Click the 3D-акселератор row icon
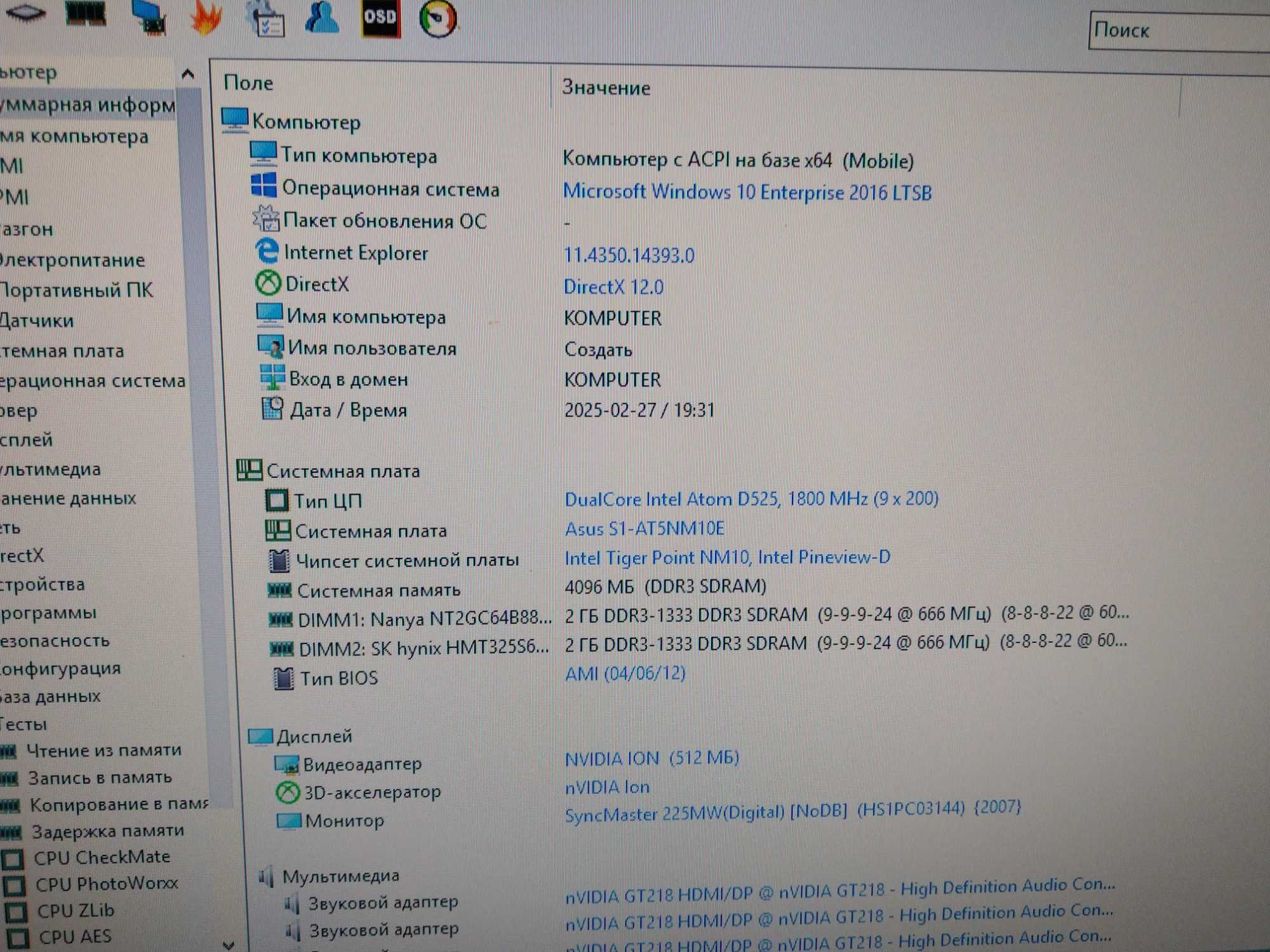This screenshot has height=952, width=1270. click(288, 791)
